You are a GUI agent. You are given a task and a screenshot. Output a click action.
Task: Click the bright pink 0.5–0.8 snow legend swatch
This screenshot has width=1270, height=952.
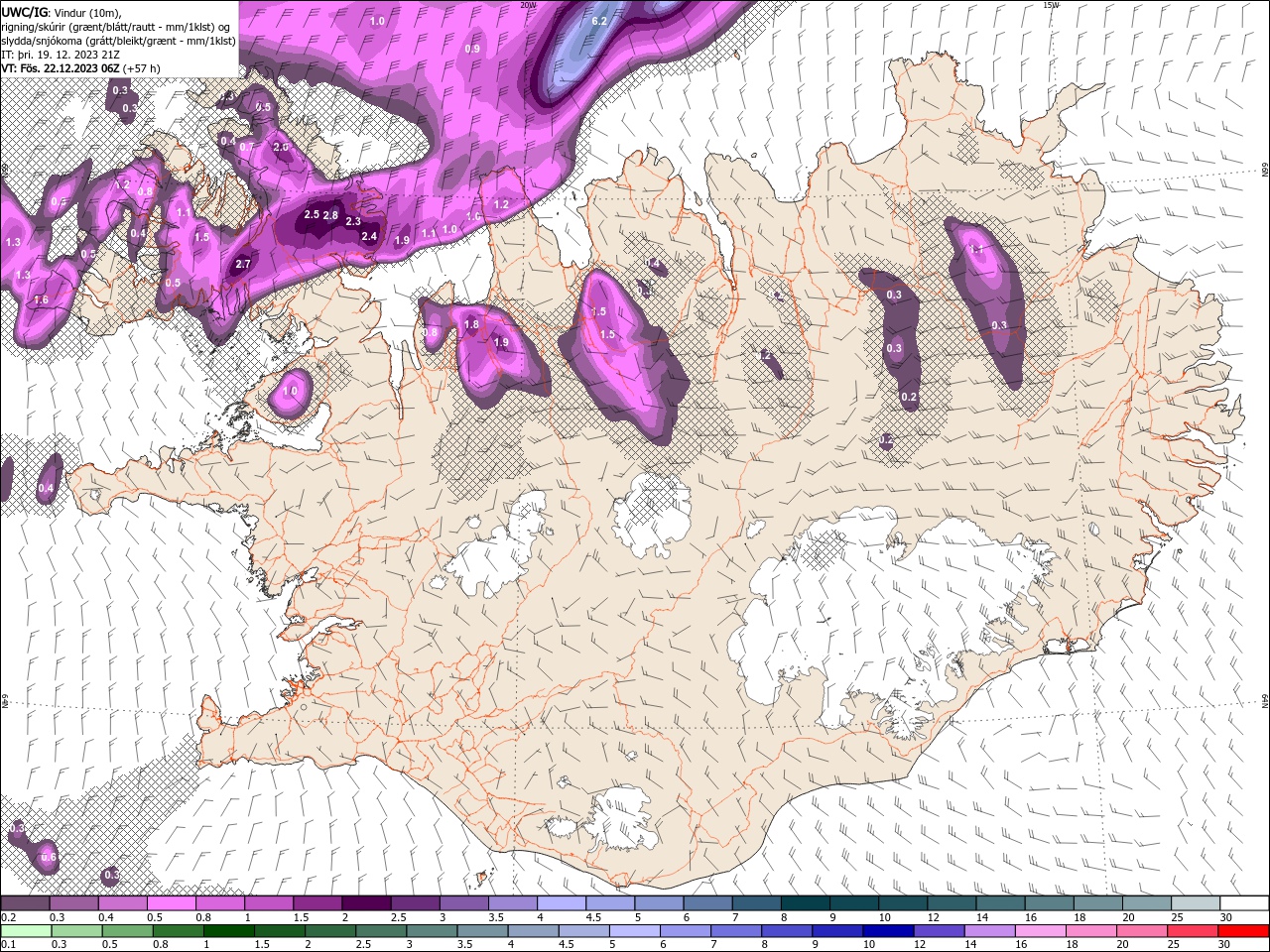(172, 903)
